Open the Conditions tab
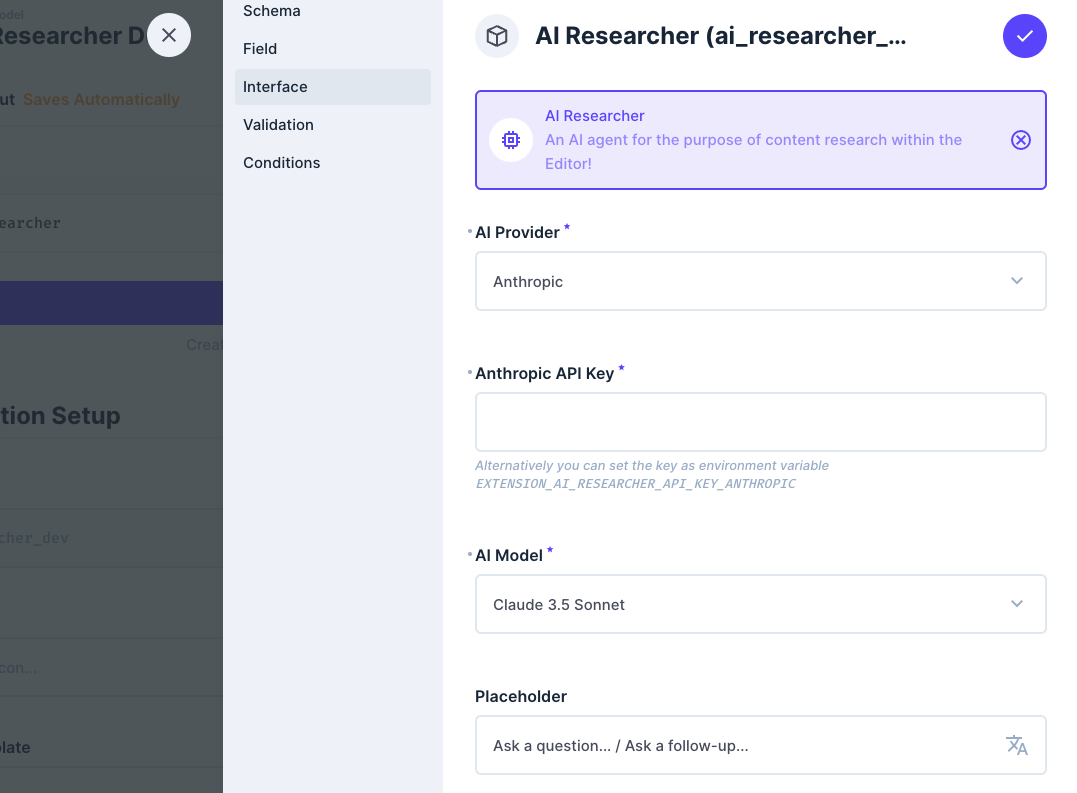This screenshot has width=1077, height=793. (x=282, y=163)
